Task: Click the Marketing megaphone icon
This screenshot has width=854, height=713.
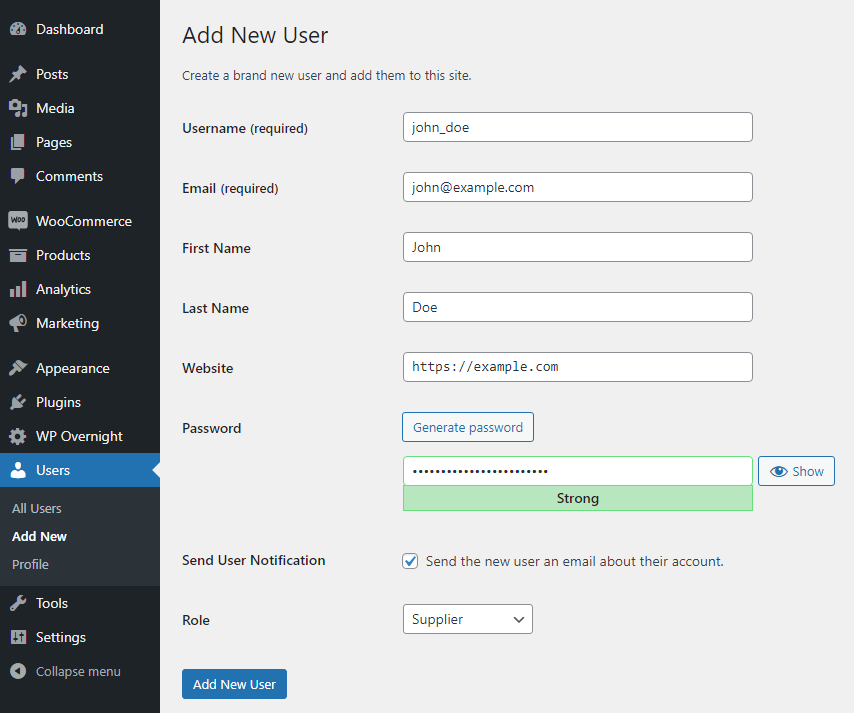Action: coord(18,323)
